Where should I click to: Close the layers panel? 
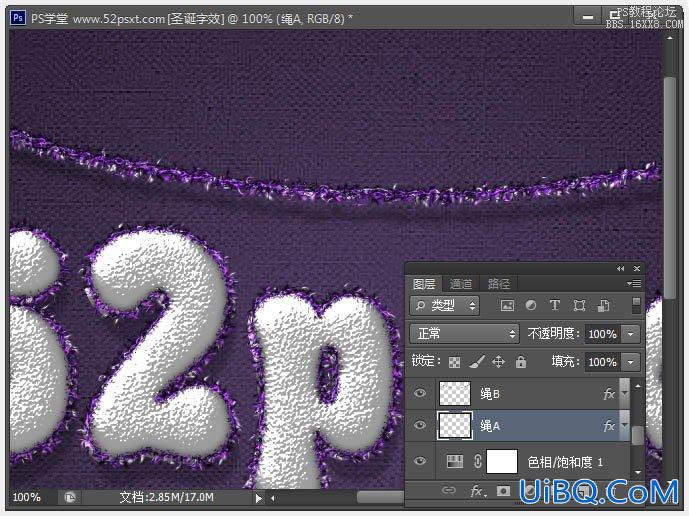tap(637, 268)
